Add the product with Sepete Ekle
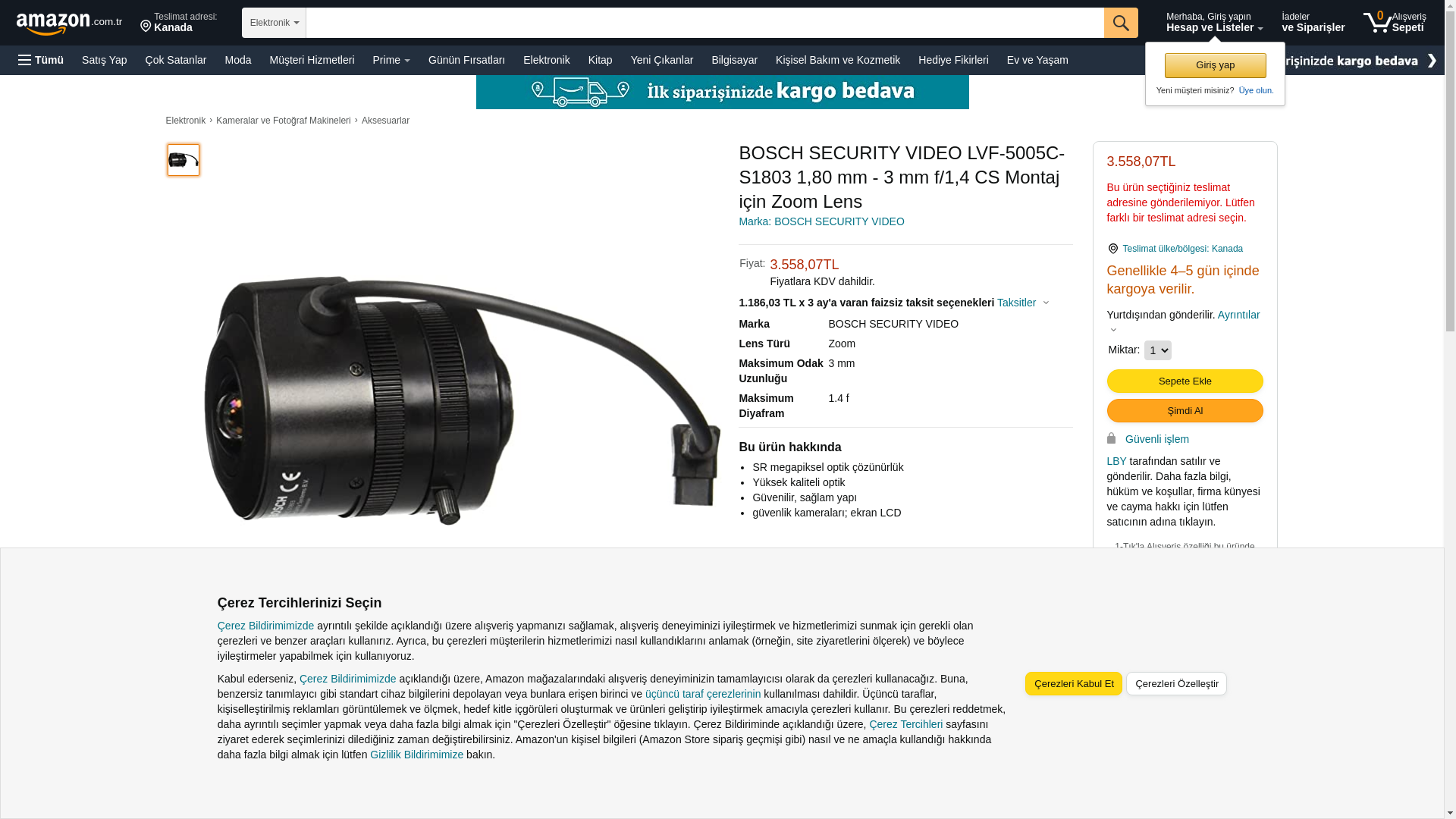This screenshot has width=1456, height=819. tap(1185, 381)
